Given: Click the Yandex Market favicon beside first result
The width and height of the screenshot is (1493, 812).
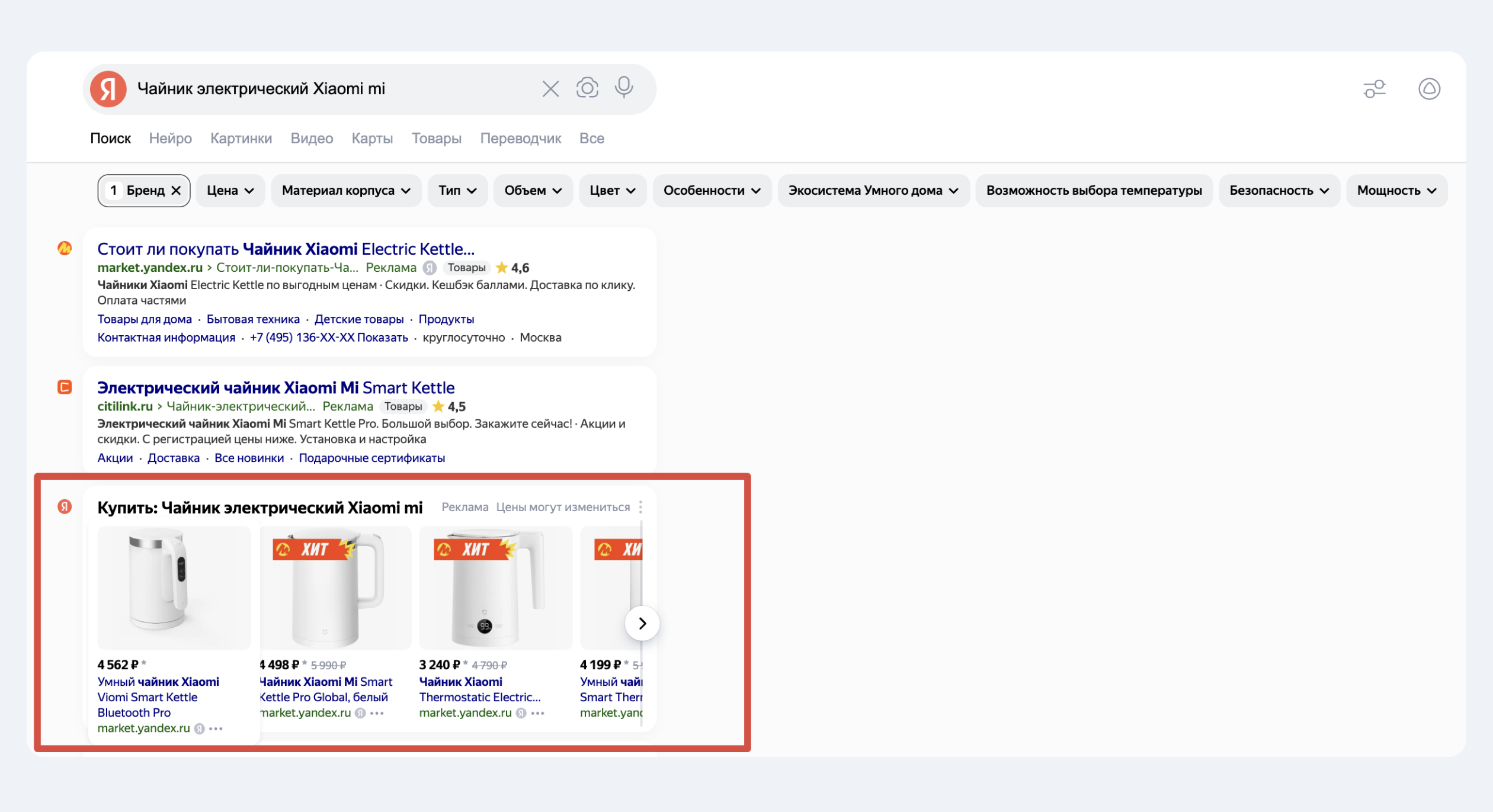Looking at the screenshot, I should point(65,248).
